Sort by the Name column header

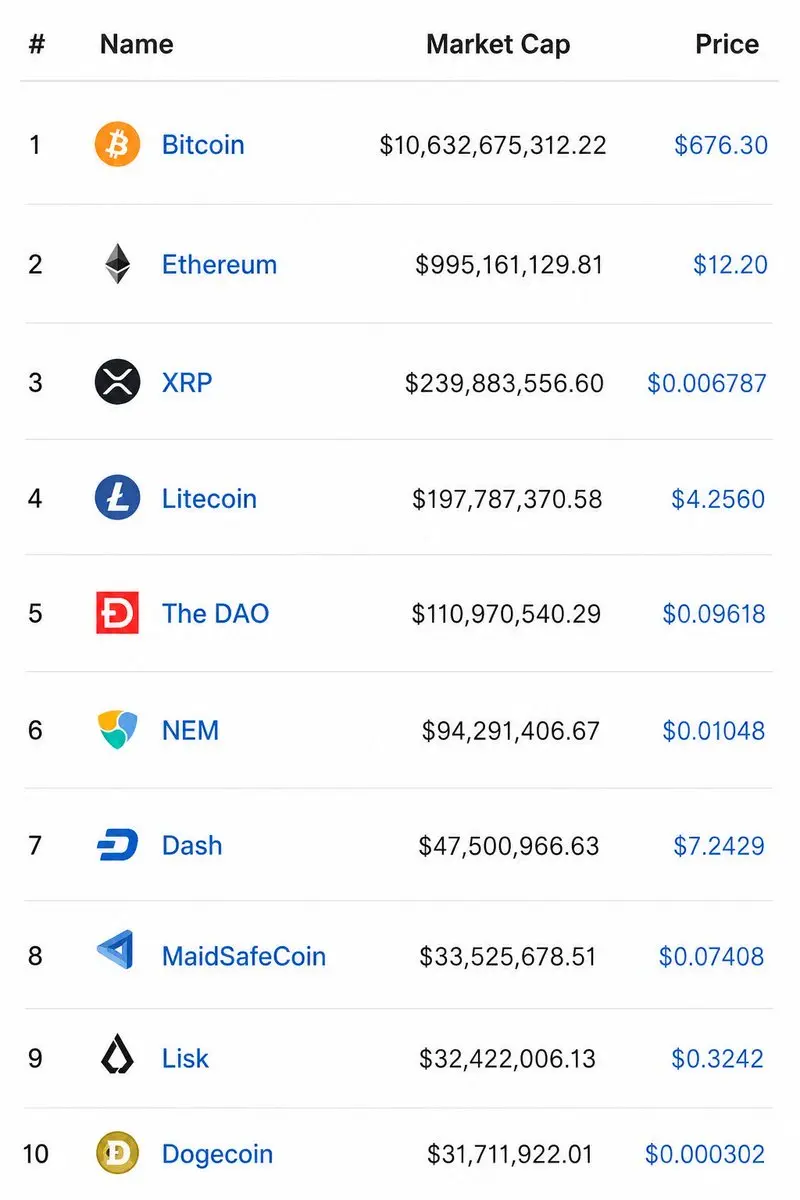point(136,44)
